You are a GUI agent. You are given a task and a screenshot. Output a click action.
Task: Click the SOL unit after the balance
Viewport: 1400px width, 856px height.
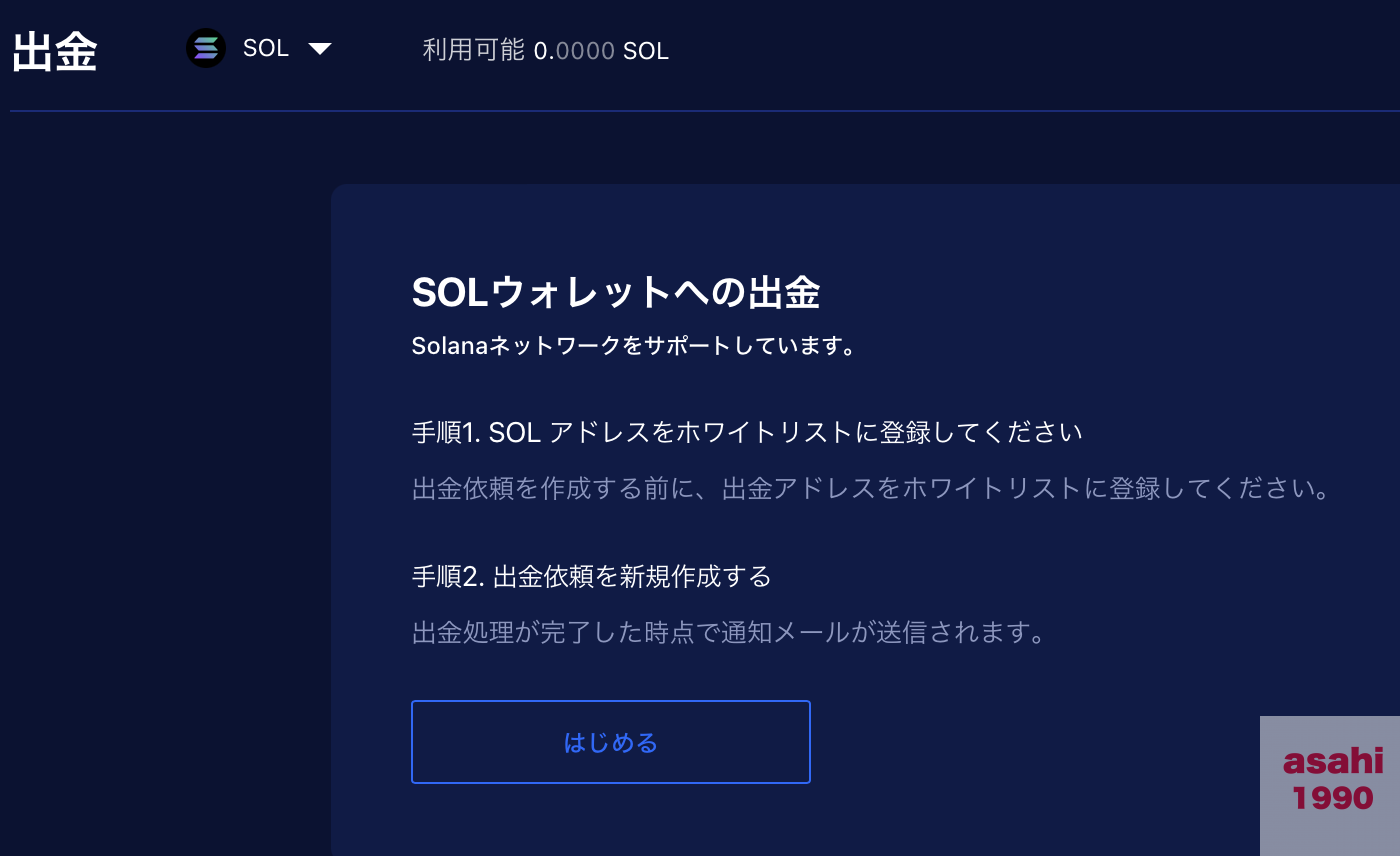click(x=646, y=51)
